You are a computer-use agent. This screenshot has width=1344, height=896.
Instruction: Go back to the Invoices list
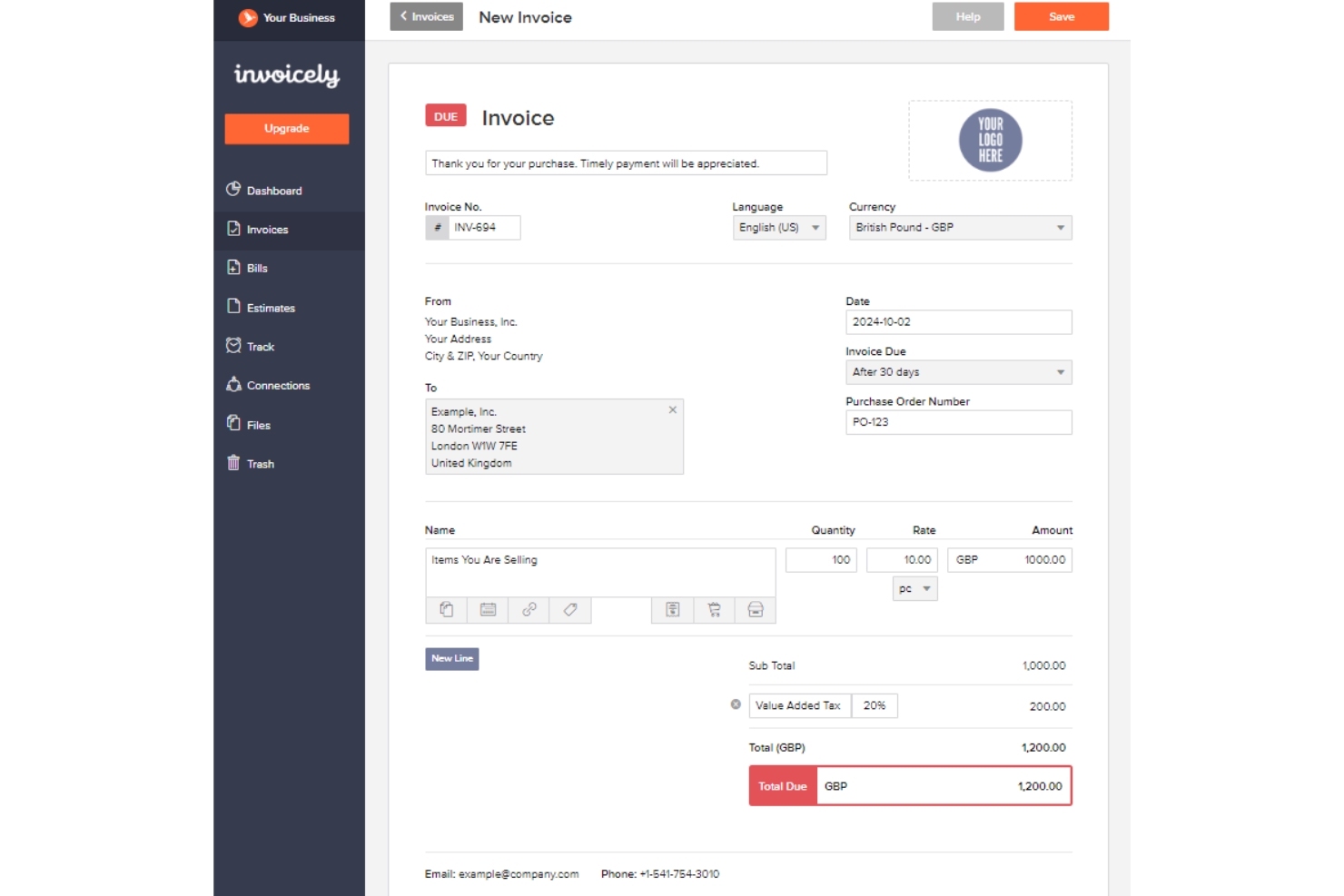[426, 16]
